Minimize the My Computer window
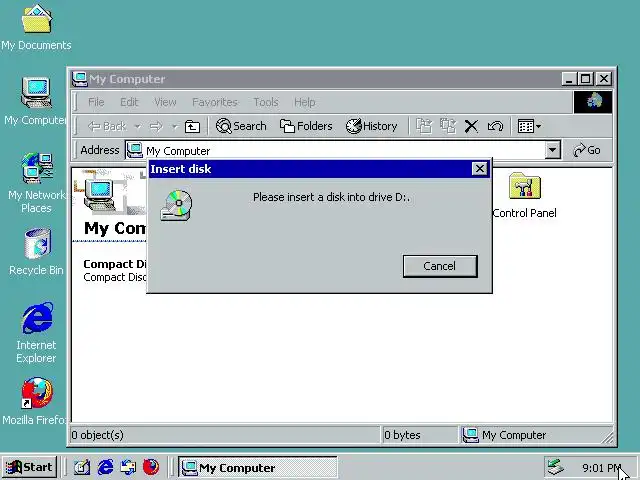640x480 pixels. [569, 78]
